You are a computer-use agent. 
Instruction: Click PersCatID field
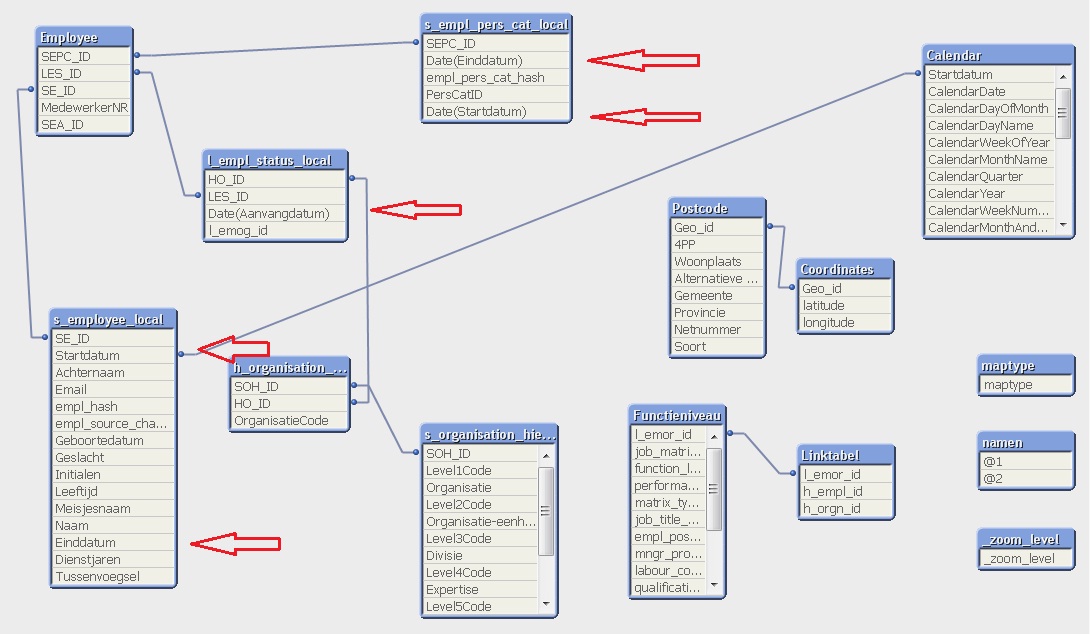[496, 95]
